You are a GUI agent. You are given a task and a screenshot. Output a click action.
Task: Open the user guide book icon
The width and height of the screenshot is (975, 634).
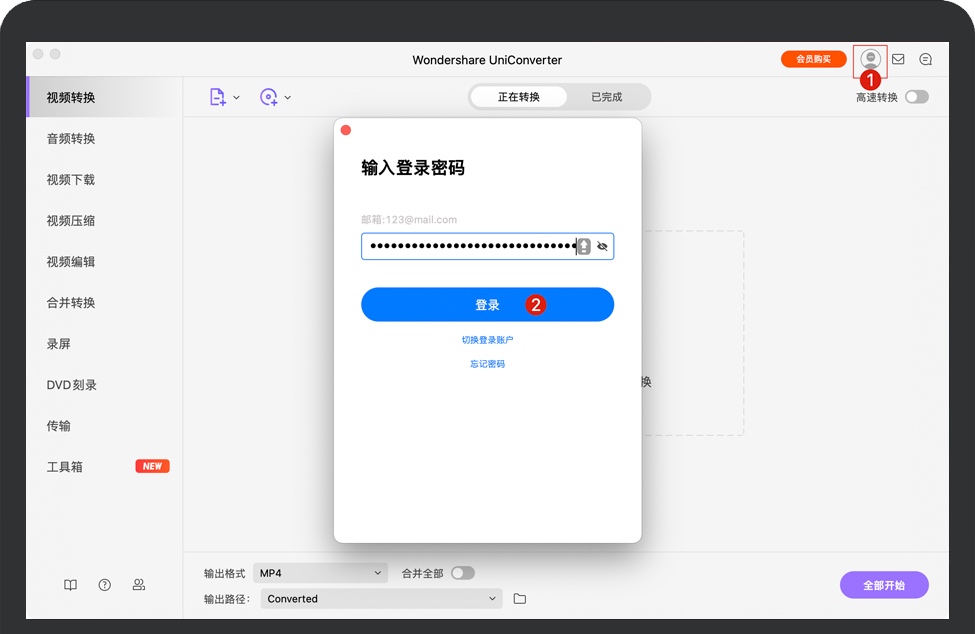point(70,585)
